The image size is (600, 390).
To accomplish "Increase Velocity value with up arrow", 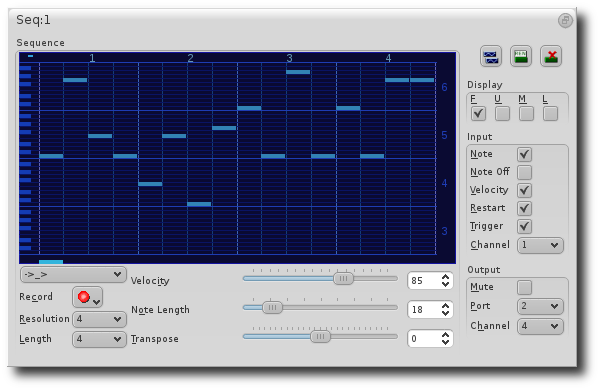I will point(445,277).
